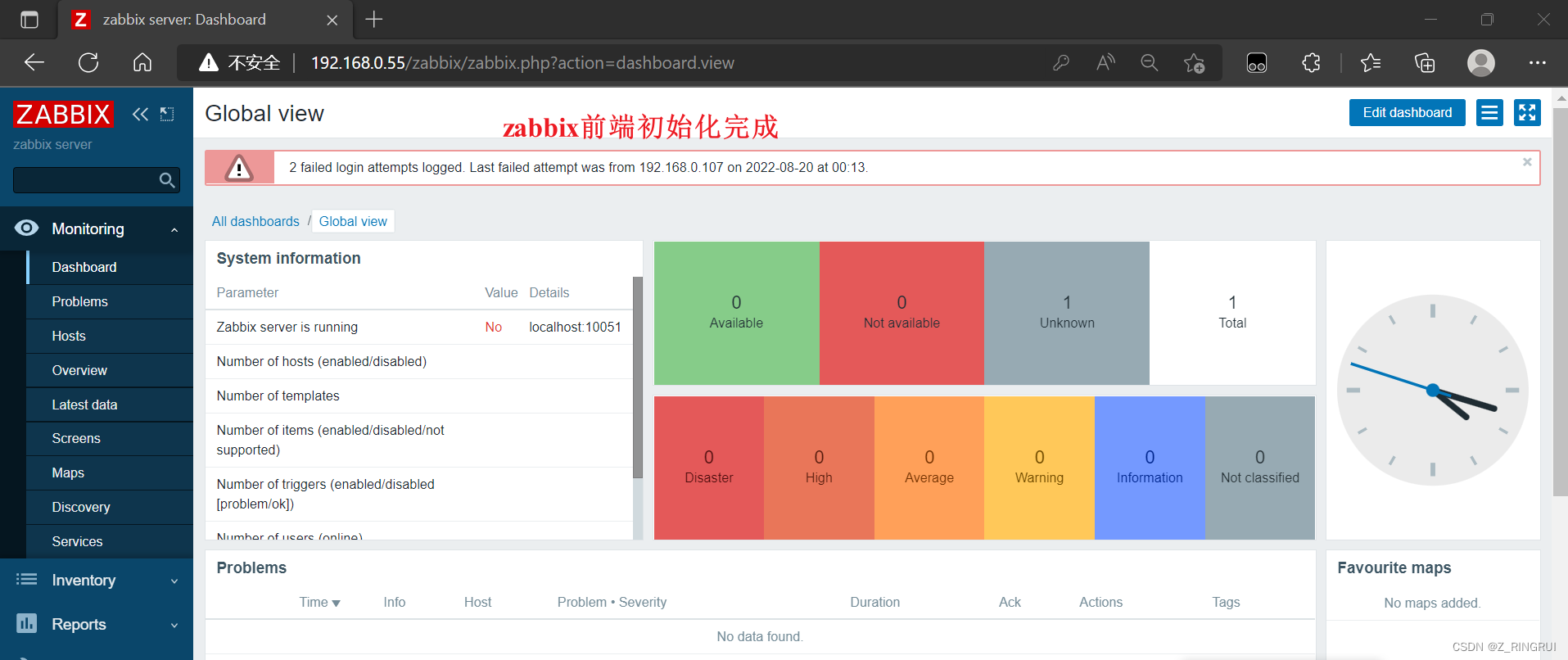The width and height of the screenshot is (1568, 660).
Task: Click the Monitoring eye icon
Action: (x=26, y=228)
